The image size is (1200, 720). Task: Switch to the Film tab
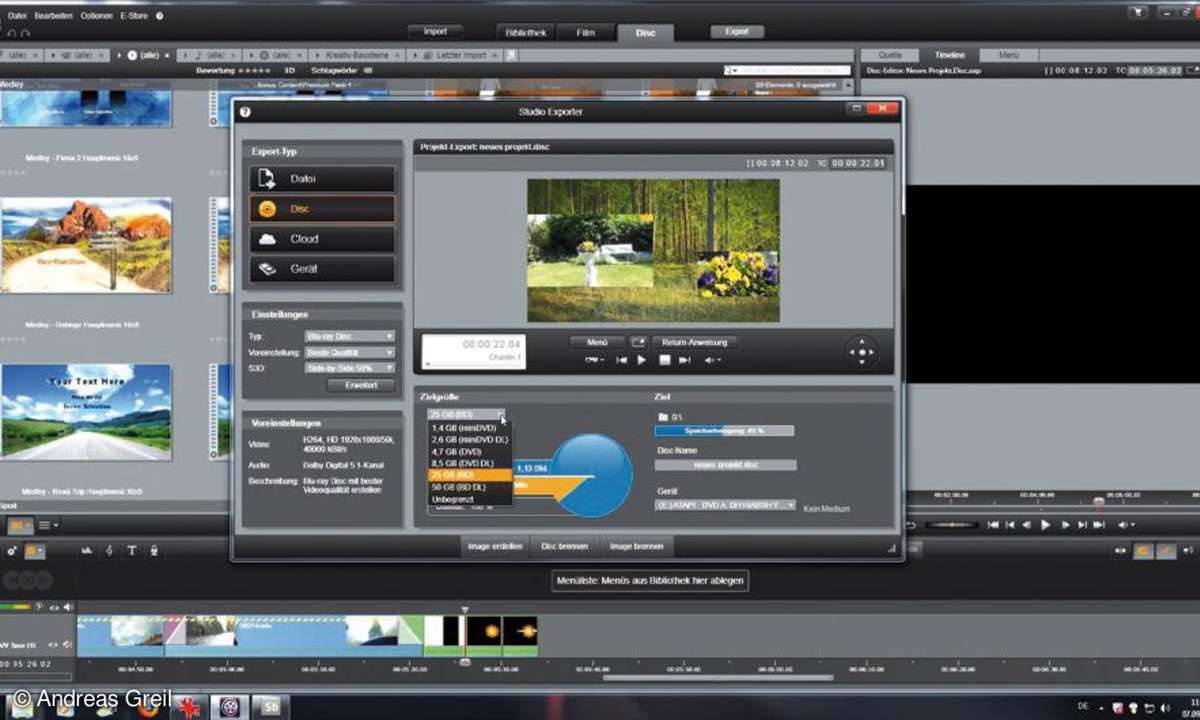point(586,32)
